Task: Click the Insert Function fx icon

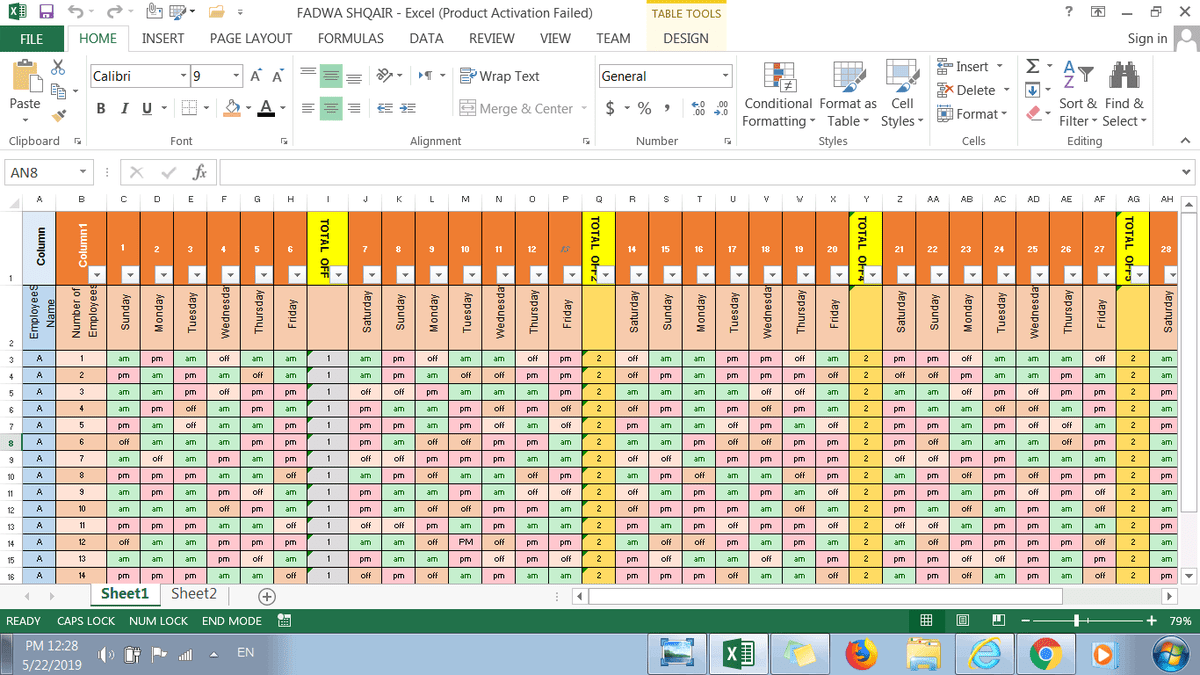Action: click(x=199, y=172)
